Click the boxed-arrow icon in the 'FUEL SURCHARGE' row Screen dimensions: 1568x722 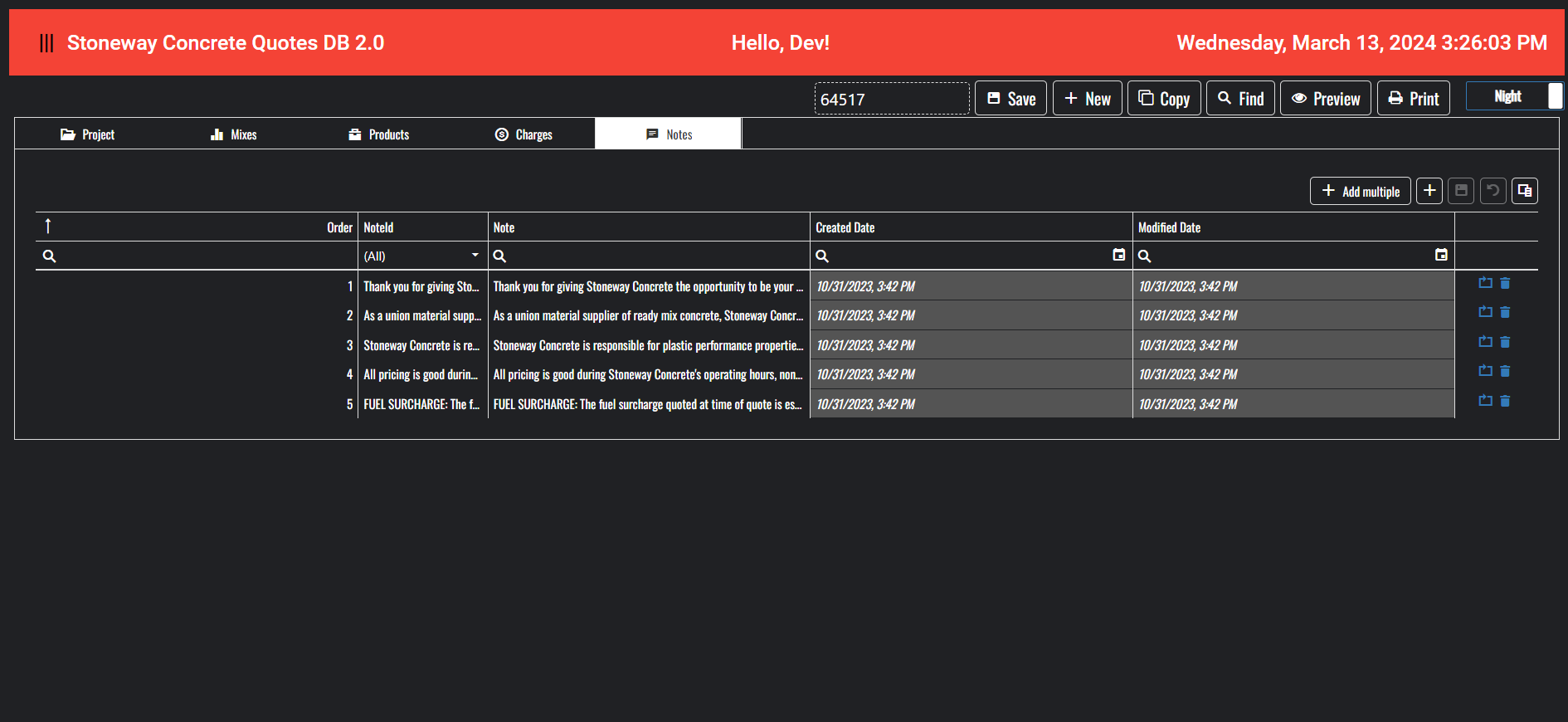[x=1485, y=401]
